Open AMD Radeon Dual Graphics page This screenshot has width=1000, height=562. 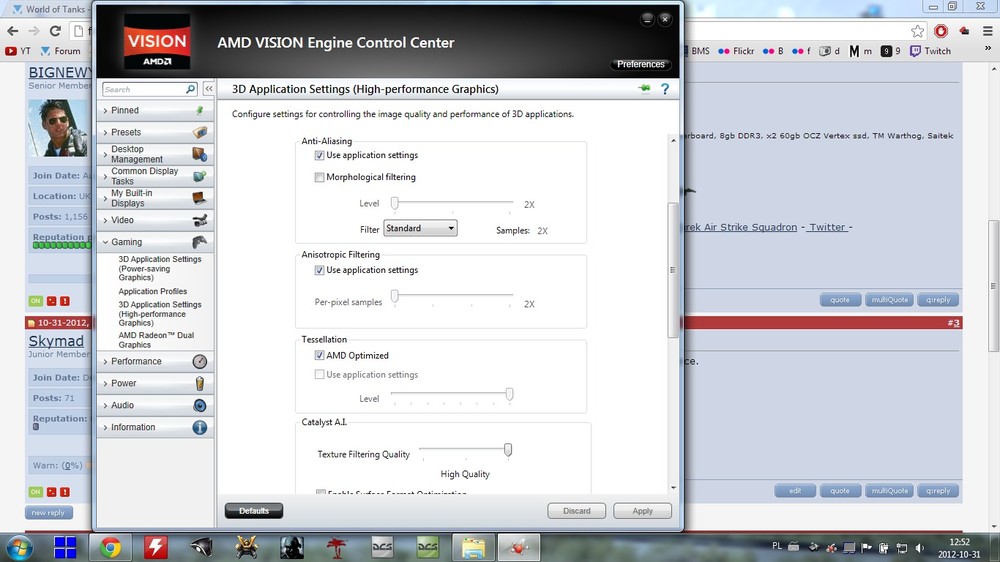[x=156, y=340]
